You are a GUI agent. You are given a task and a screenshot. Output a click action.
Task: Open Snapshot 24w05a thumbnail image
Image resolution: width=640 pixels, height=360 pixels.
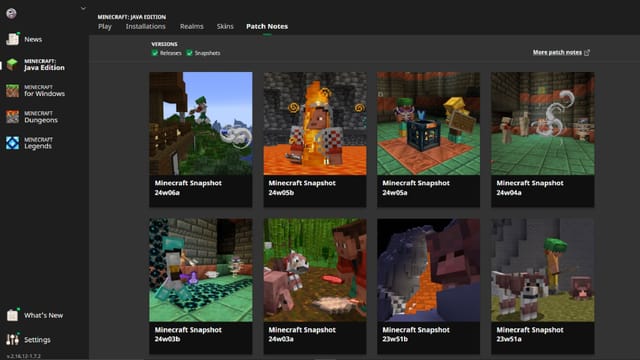point(429,124)
